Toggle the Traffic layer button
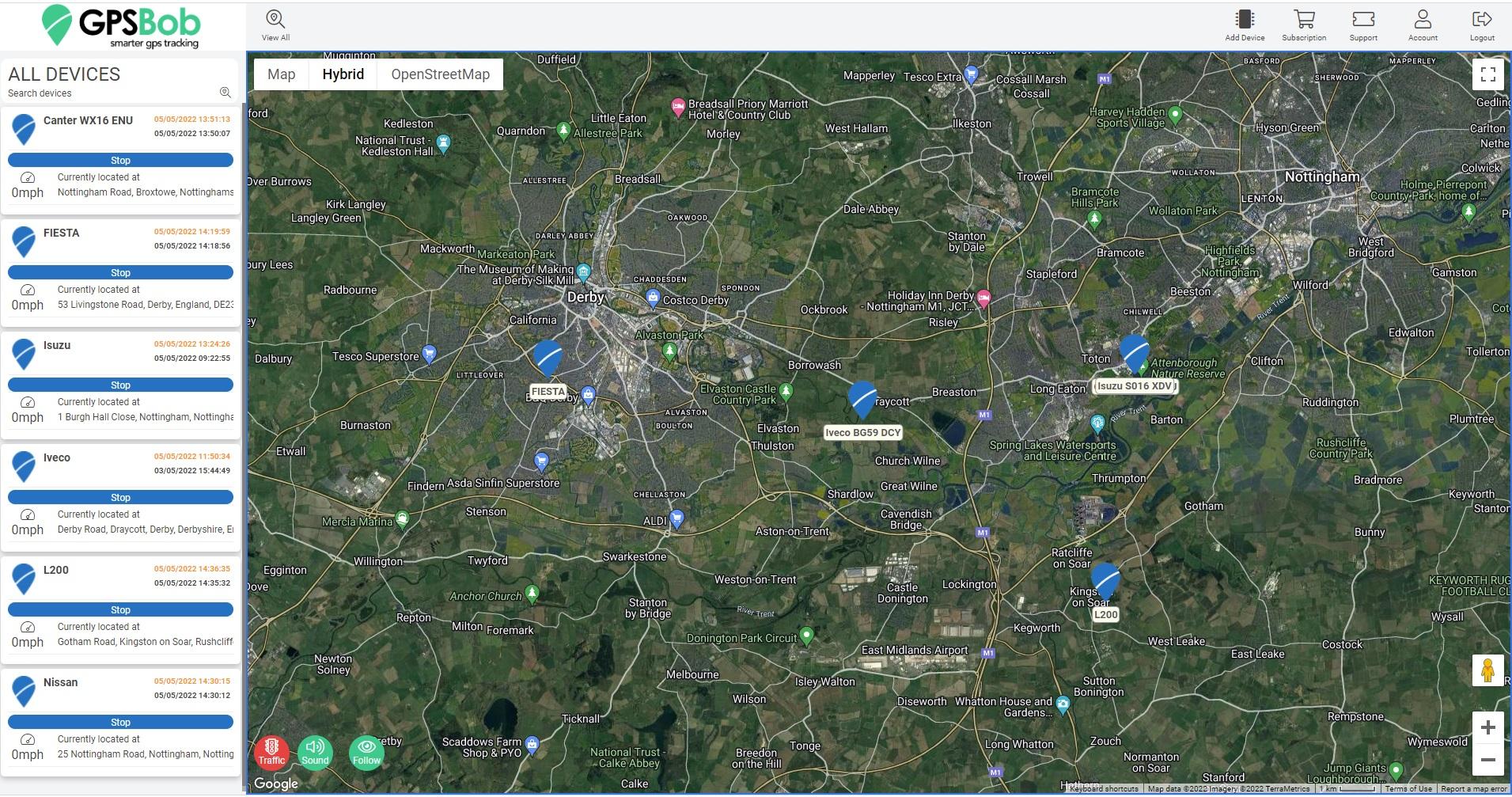The width and height of the screenshot is (1512, 797). (x=271, y=752)
